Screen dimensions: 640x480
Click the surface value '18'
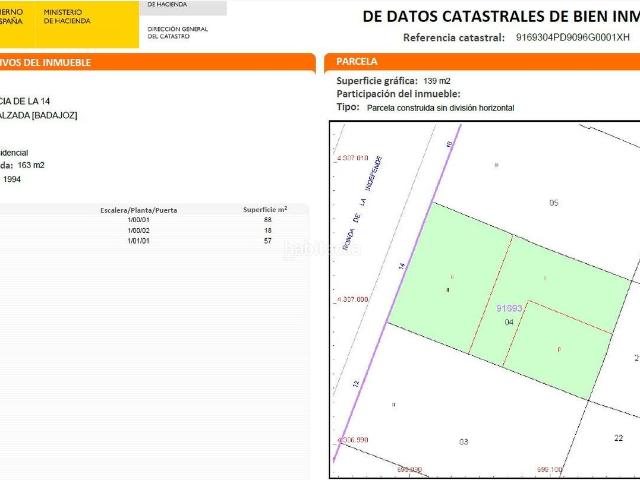268,230
